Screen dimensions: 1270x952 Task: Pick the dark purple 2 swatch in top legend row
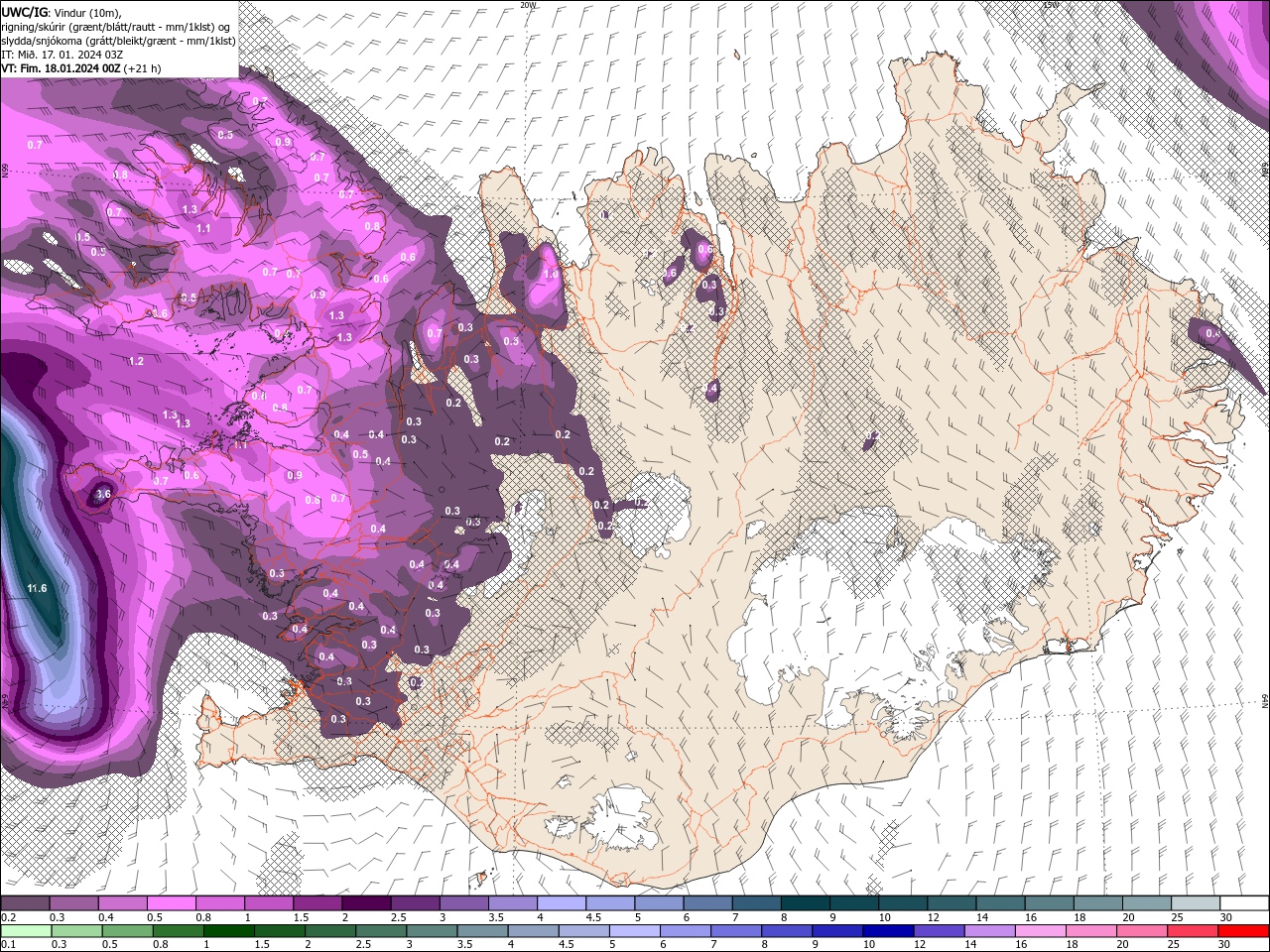tap(365, 903)
